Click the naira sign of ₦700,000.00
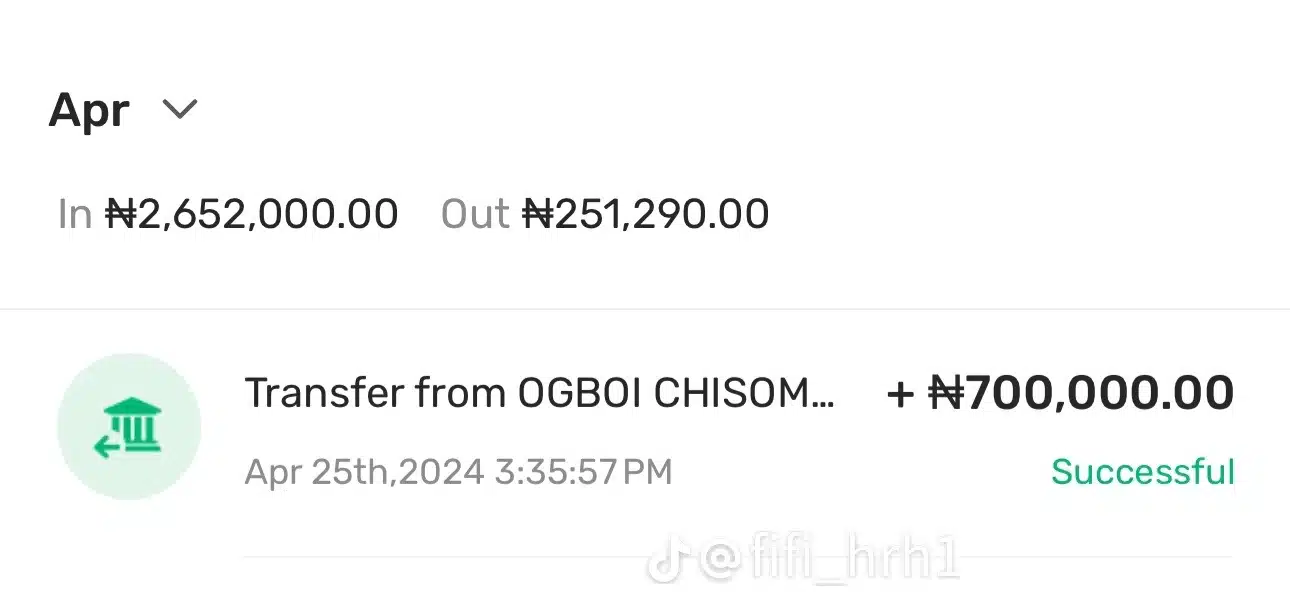1290x600 pixels. click(945, 393)
